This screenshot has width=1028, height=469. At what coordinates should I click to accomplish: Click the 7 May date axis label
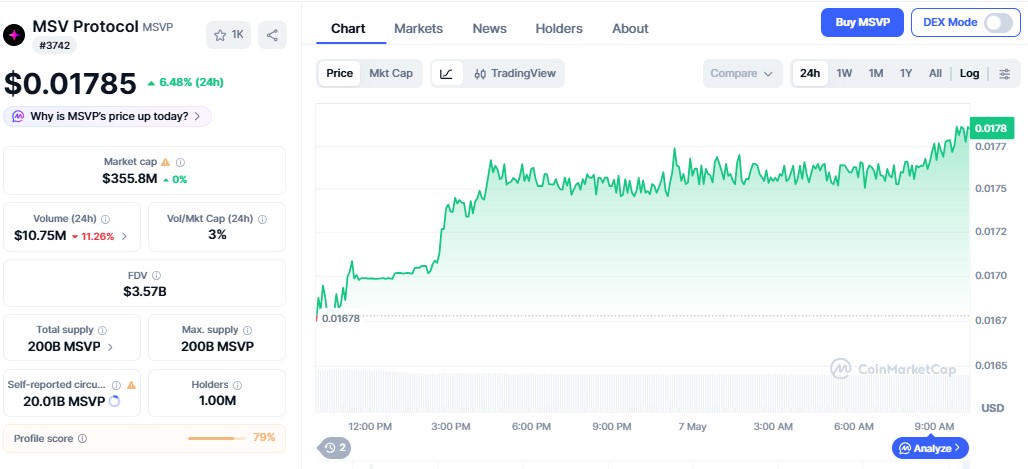pos(692,426)
